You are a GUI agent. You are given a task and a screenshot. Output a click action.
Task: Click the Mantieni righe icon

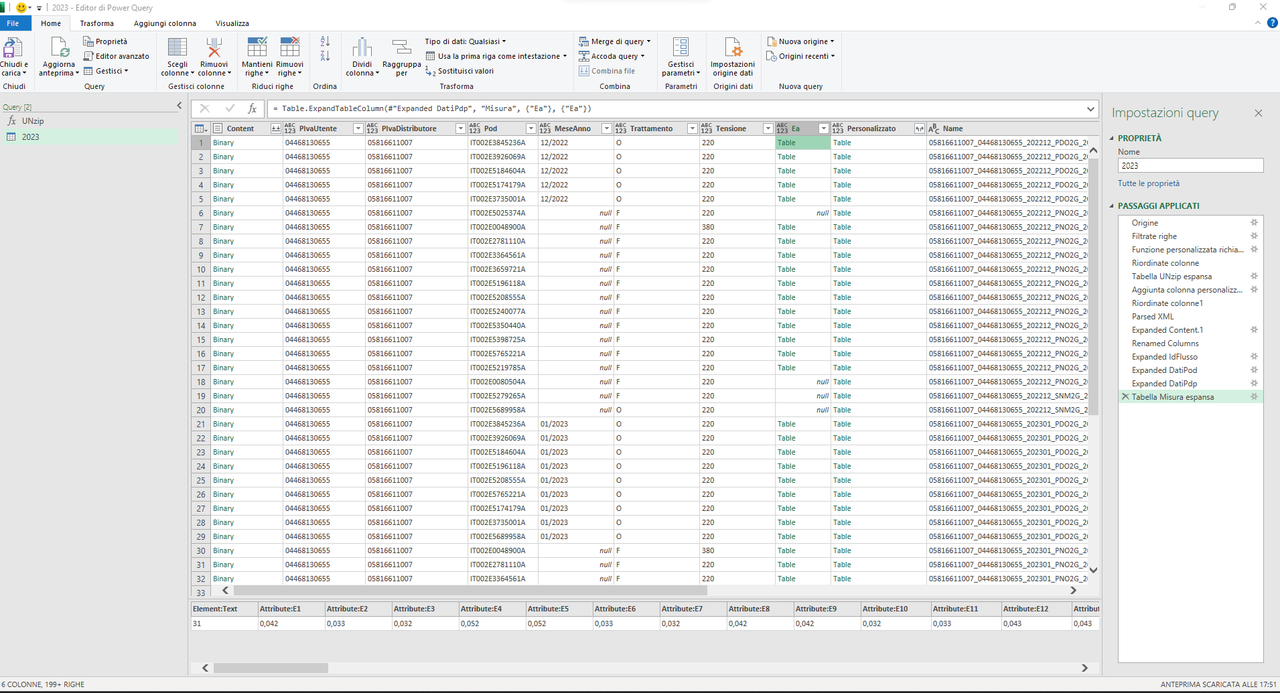click(x=257, y=47)
